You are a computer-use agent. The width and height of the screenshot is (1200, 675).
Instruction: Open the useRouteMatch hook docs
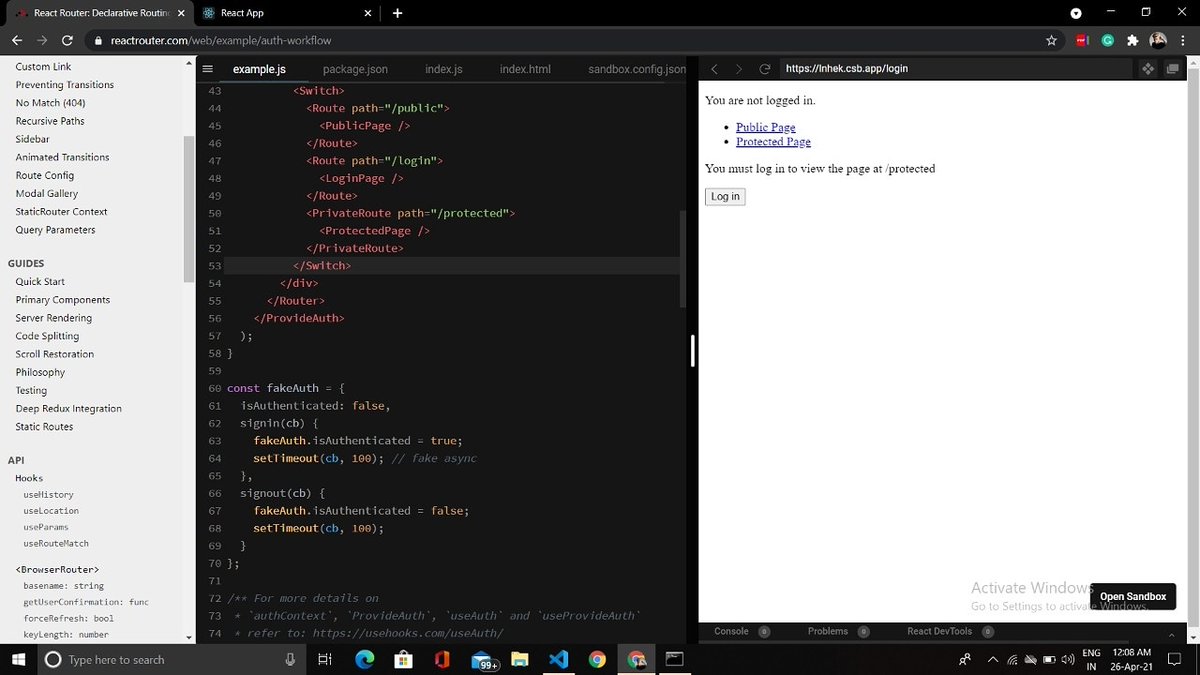(56, 543)
